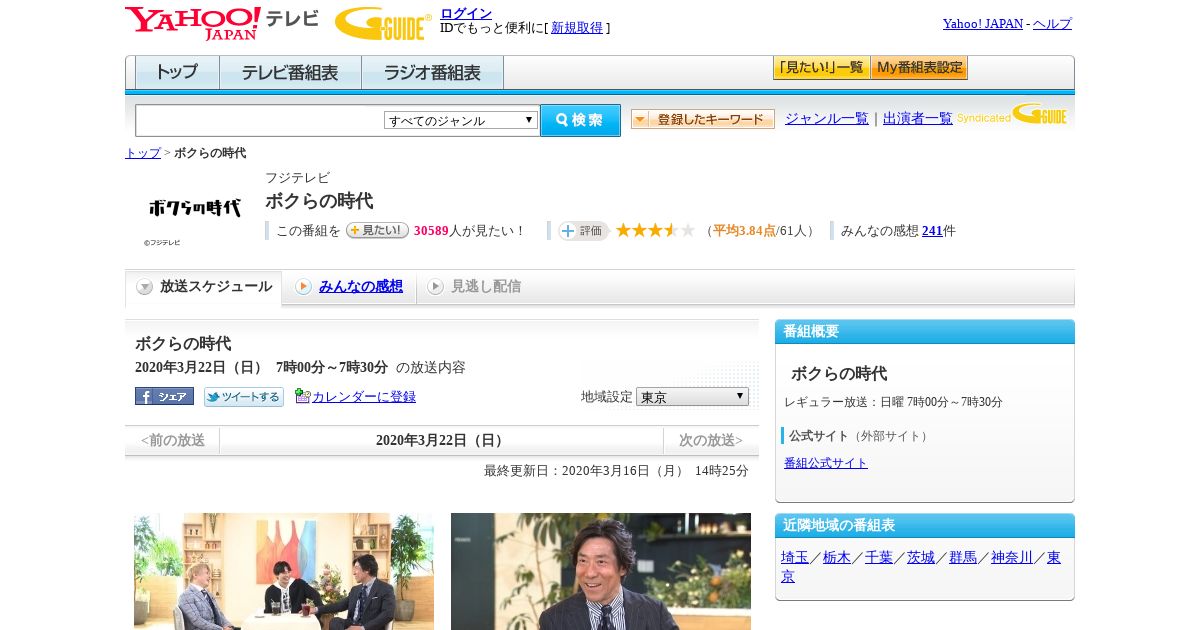Click the ログイン link
The width and height of the screenshot is (1200, 630).
pos(466,13)
